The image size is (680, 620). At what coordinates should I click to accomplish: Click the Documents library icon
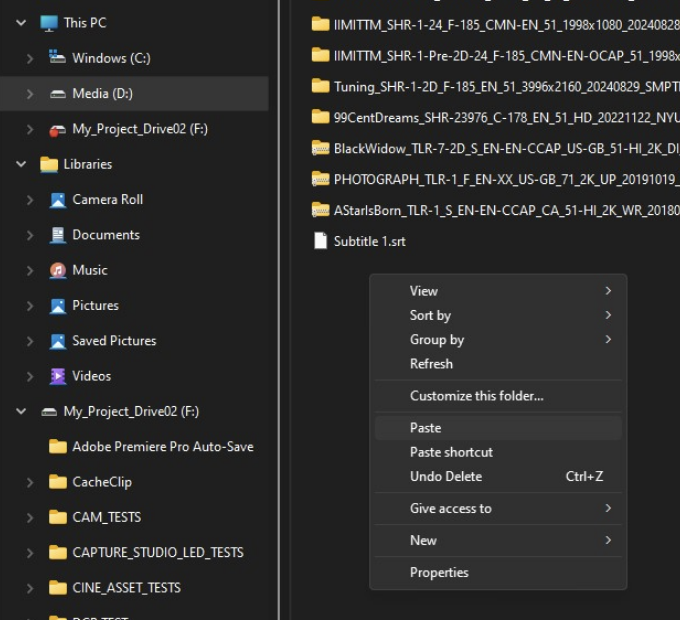tap(57, 235)
